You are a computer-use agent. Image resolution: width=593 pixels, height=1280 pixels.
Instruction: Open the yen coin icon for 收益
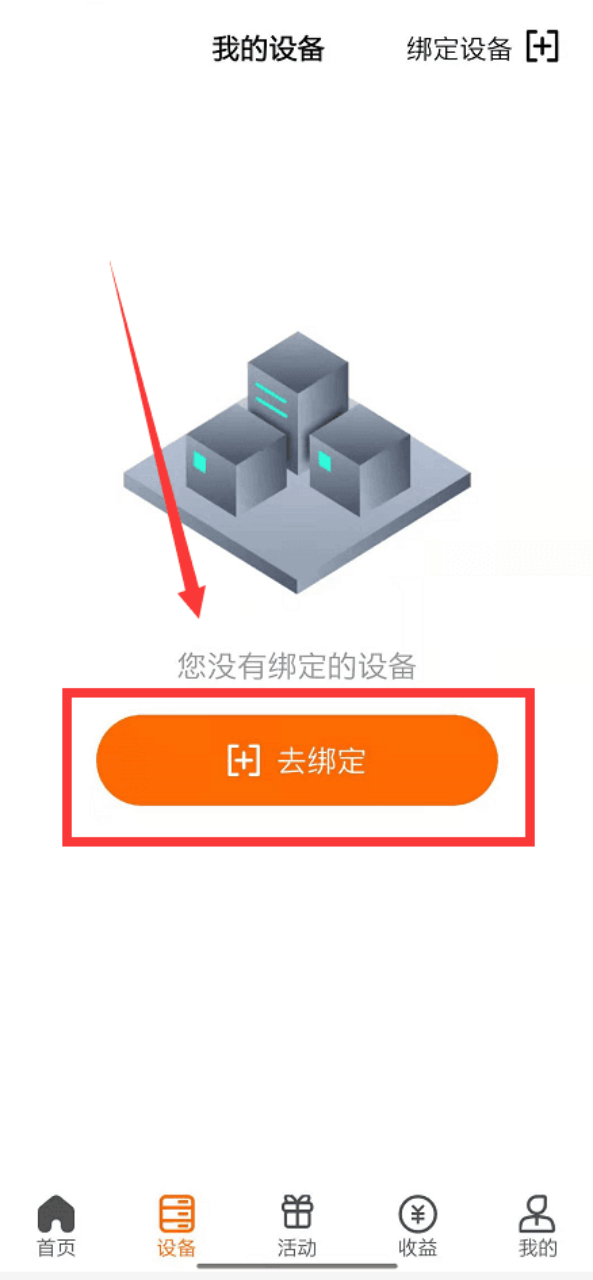click(x=417, y=1214)
